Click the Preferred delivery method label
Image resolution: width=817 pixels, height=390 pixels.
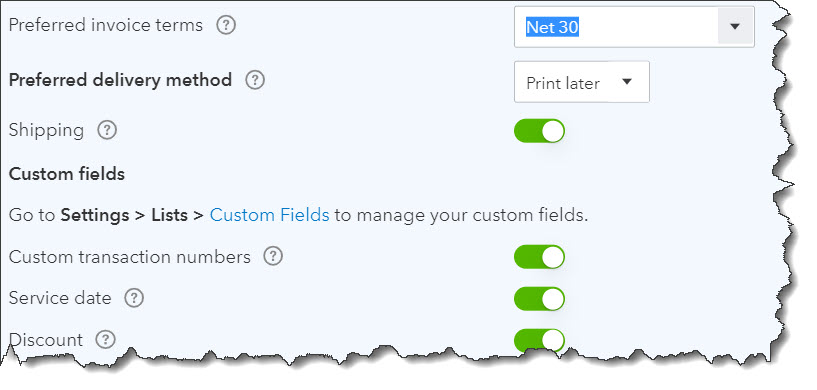coord(120,80)
